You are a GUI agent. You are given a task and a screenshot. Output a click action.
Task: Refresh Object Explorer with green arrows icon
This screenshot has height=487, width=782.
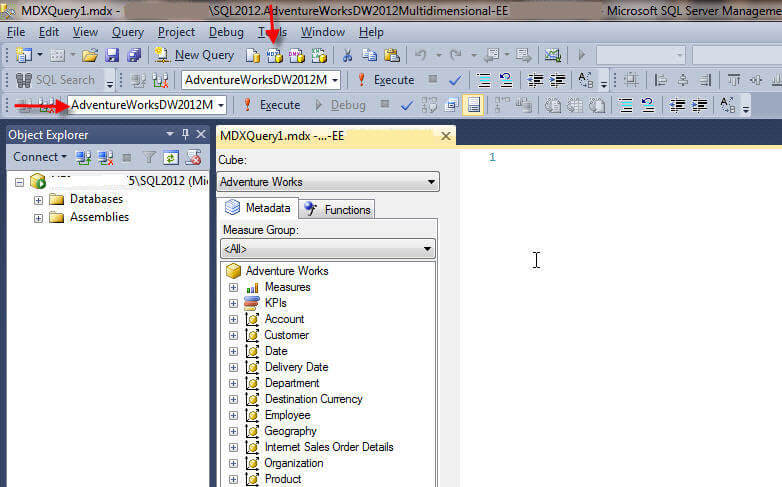[x=171, y=158]
